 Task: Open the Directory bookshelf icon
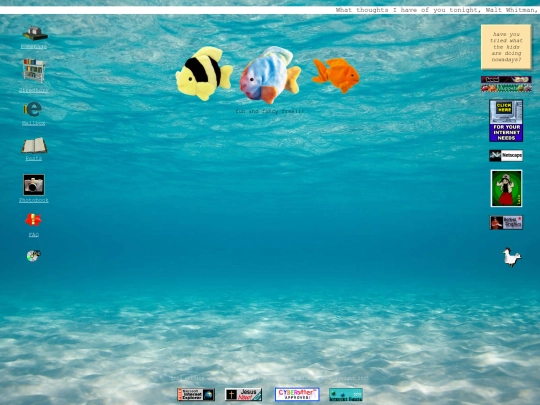pos(34,71)
